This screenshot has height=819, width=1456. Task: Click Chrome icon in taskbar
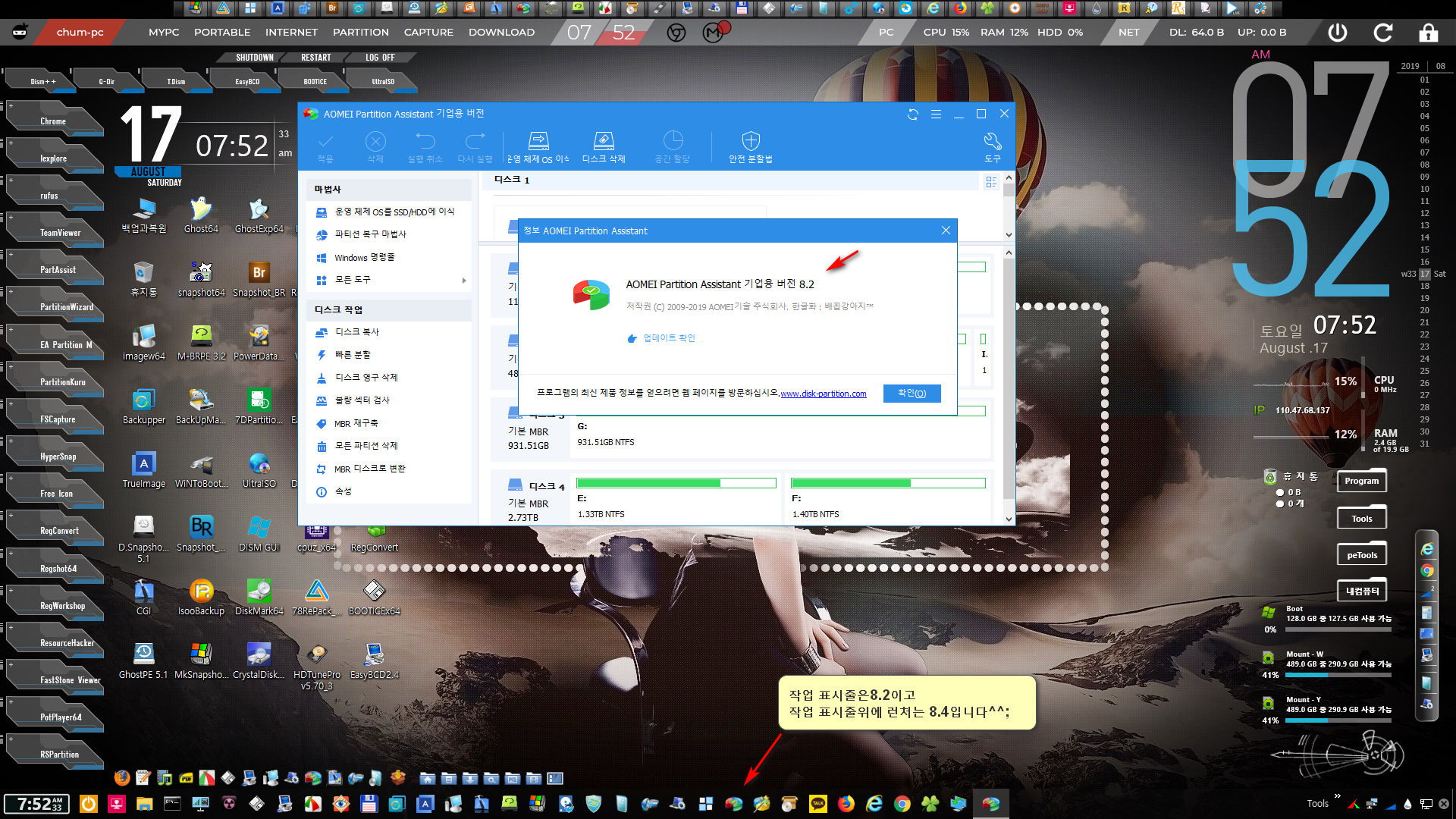[902, 804]
